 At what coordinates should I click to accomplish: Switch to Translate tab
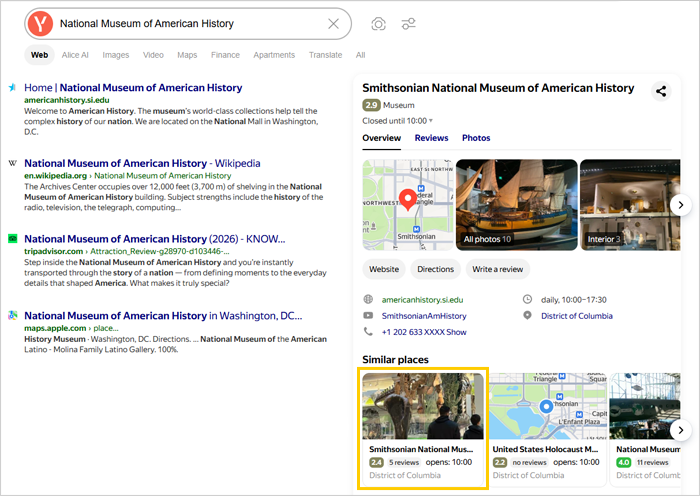coord(325,55)
